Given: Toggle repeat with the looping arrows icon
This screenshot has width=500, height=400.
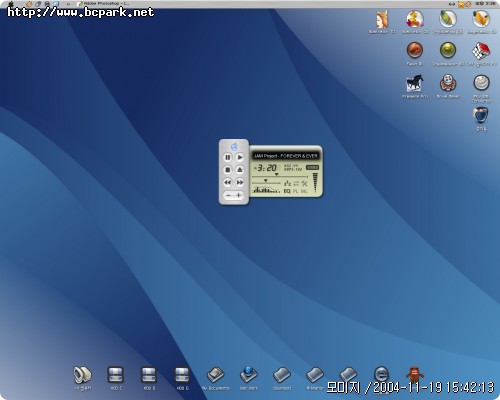Looking at the screenshot, I should click(x=296, y=183).
